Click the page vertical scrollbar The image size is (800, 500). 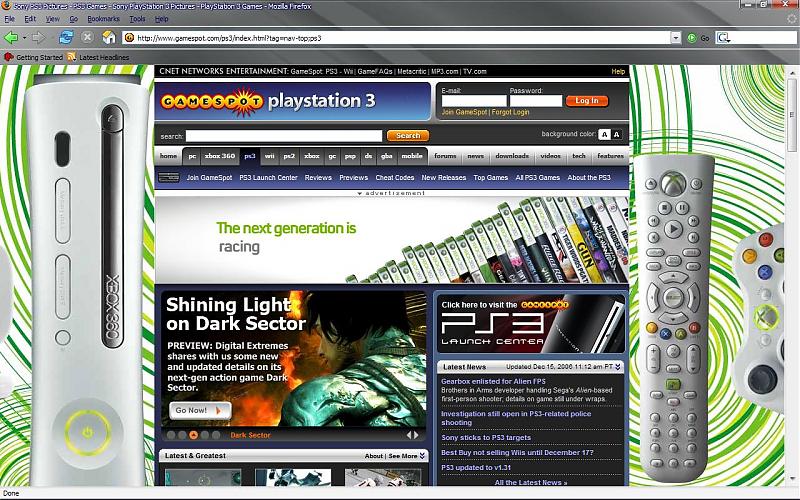[x=792, y=300]
